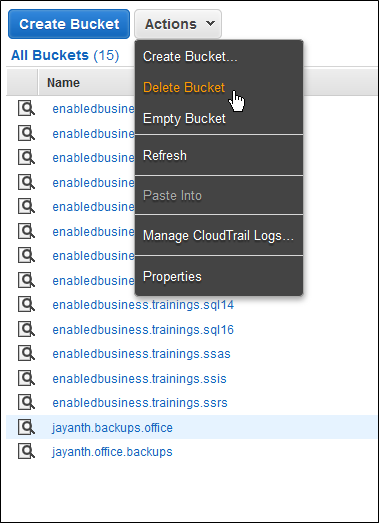379x523 pixels.
Task: Choose Delete Bucket from Actions menu
Action: point(184,87)
